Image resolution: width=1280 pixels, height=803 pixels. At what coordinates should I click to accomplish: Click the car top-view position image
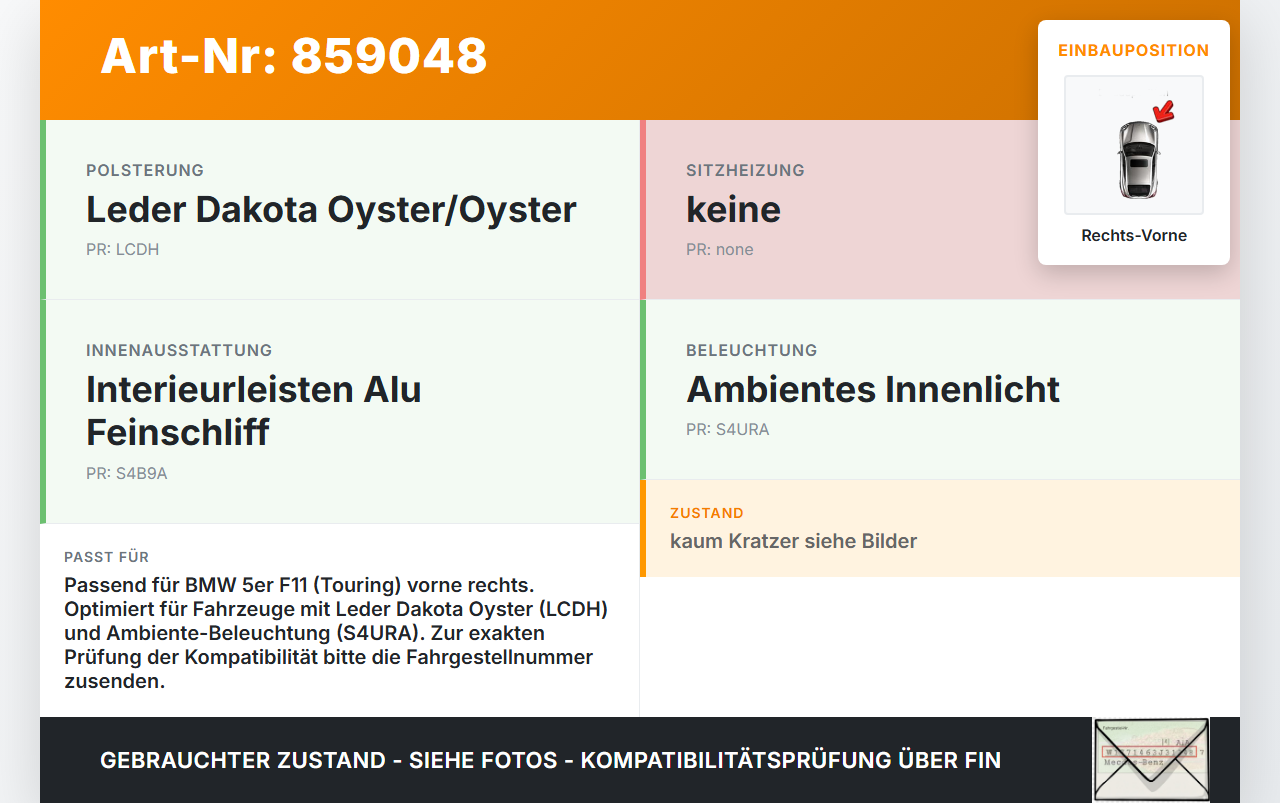[x=1134, y=145]
